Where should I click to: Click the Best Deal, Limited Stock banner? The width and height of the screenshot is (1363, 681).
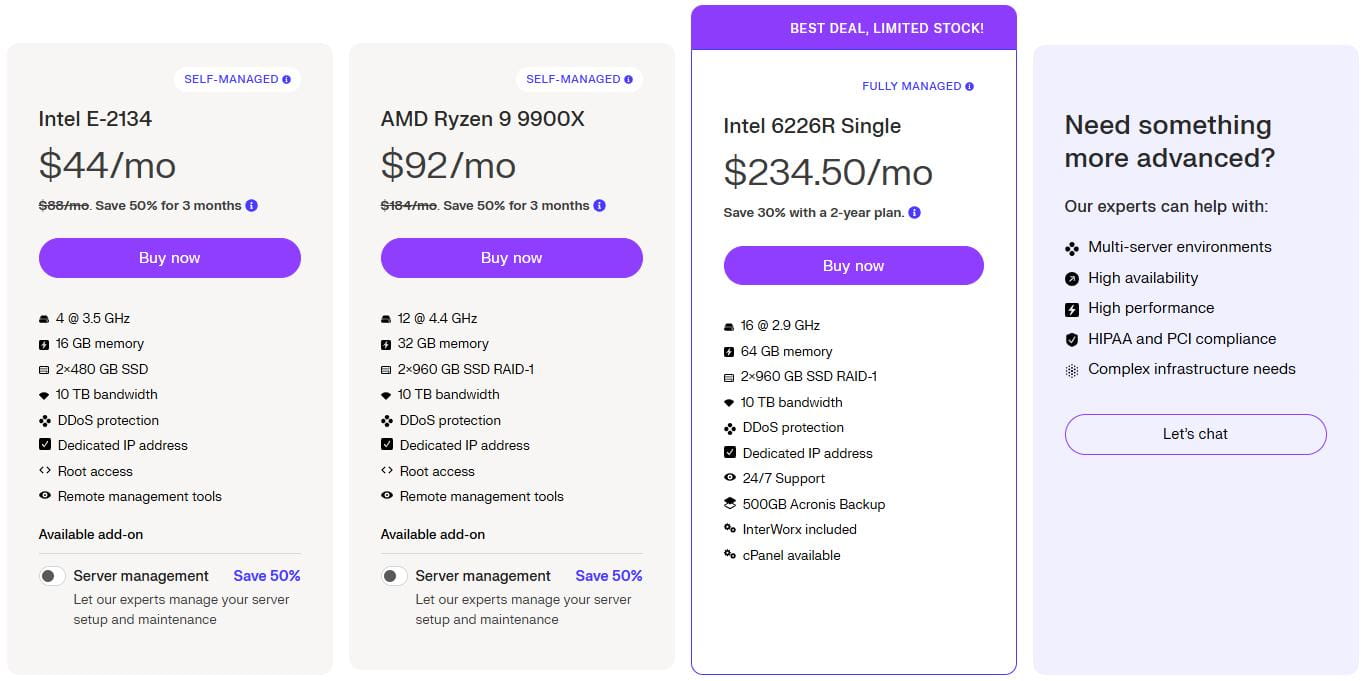(x=886, y=28)
